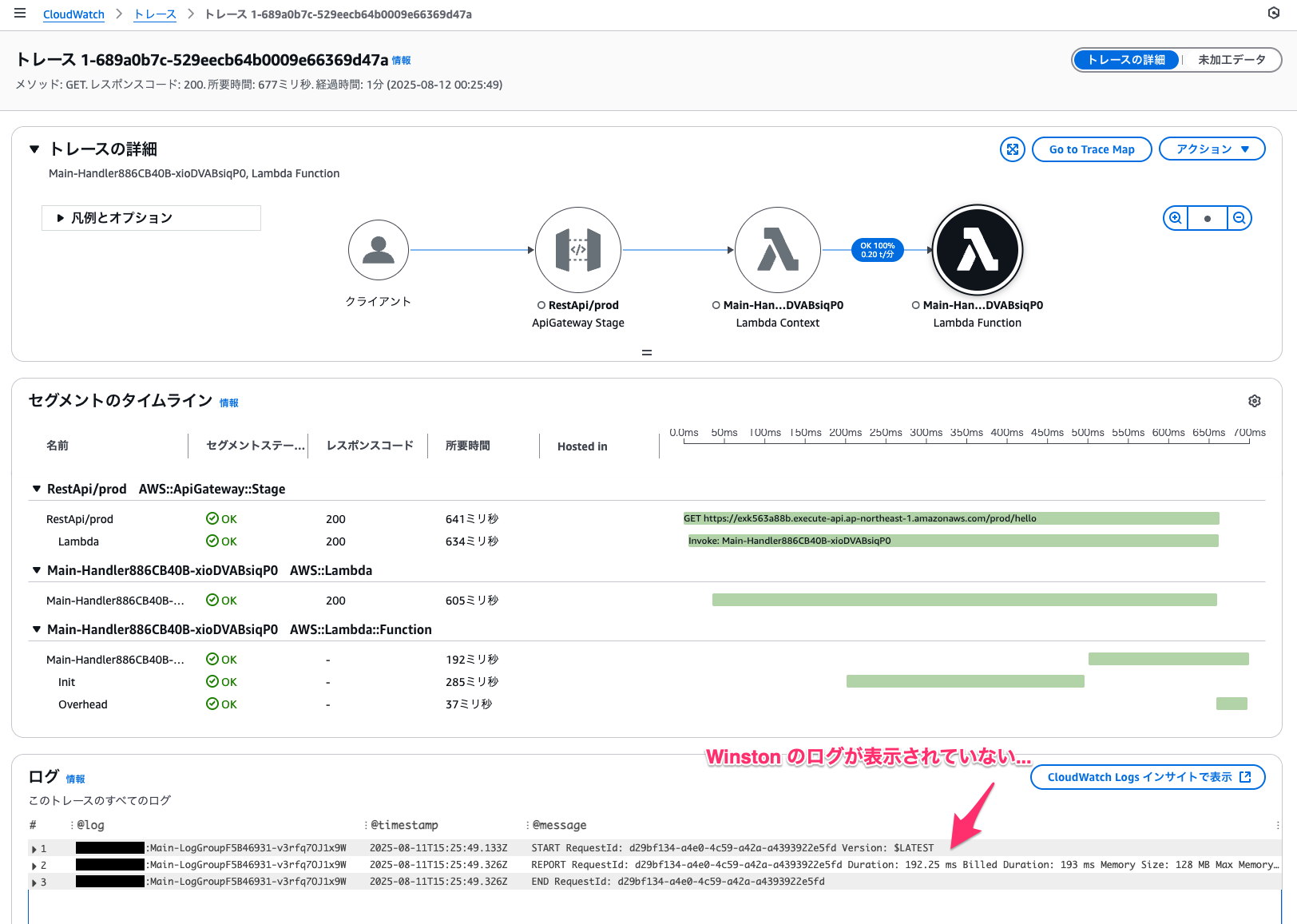Open the segment timeline settings gear

(x=1255, y=401)
